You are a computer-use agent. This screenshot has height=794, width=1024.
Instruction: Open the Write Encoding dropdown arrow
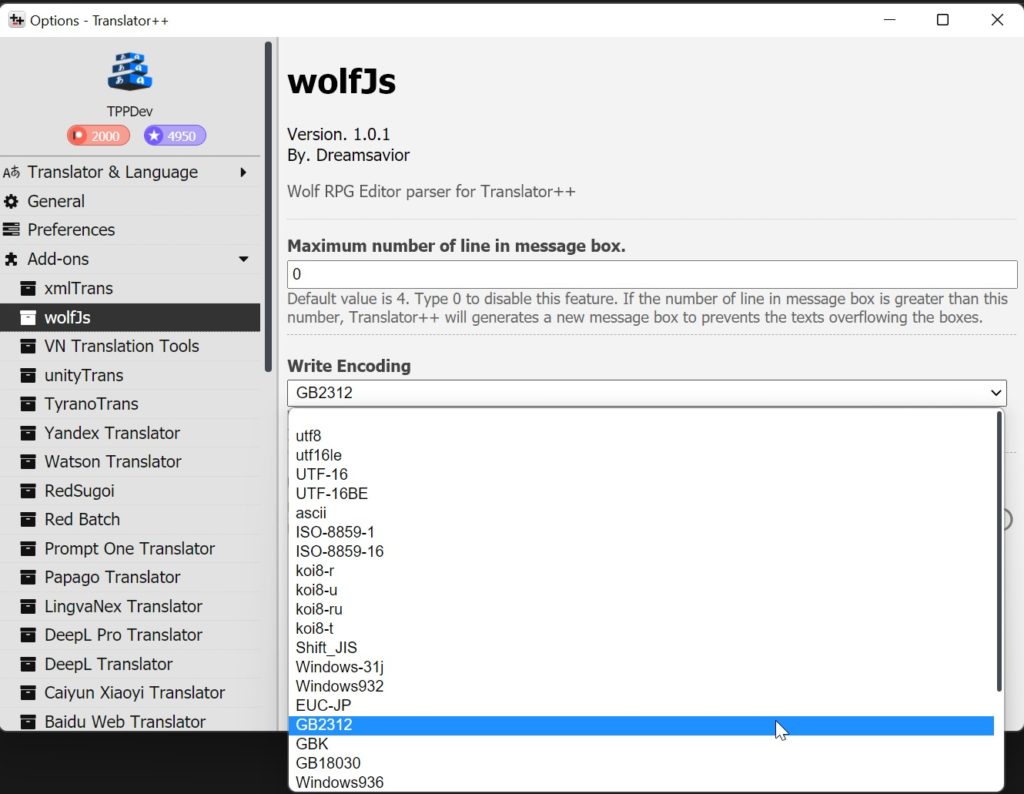coord(995,392)
